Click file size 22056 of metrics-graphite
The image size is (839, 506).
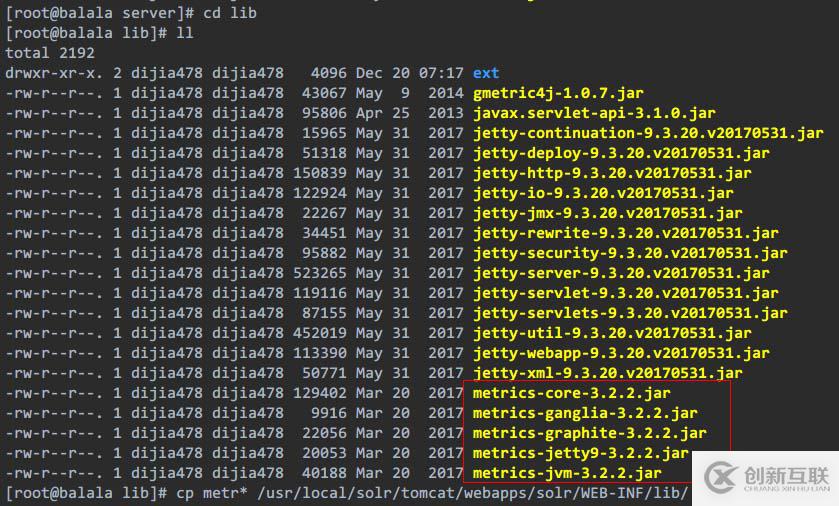point(324,433)
